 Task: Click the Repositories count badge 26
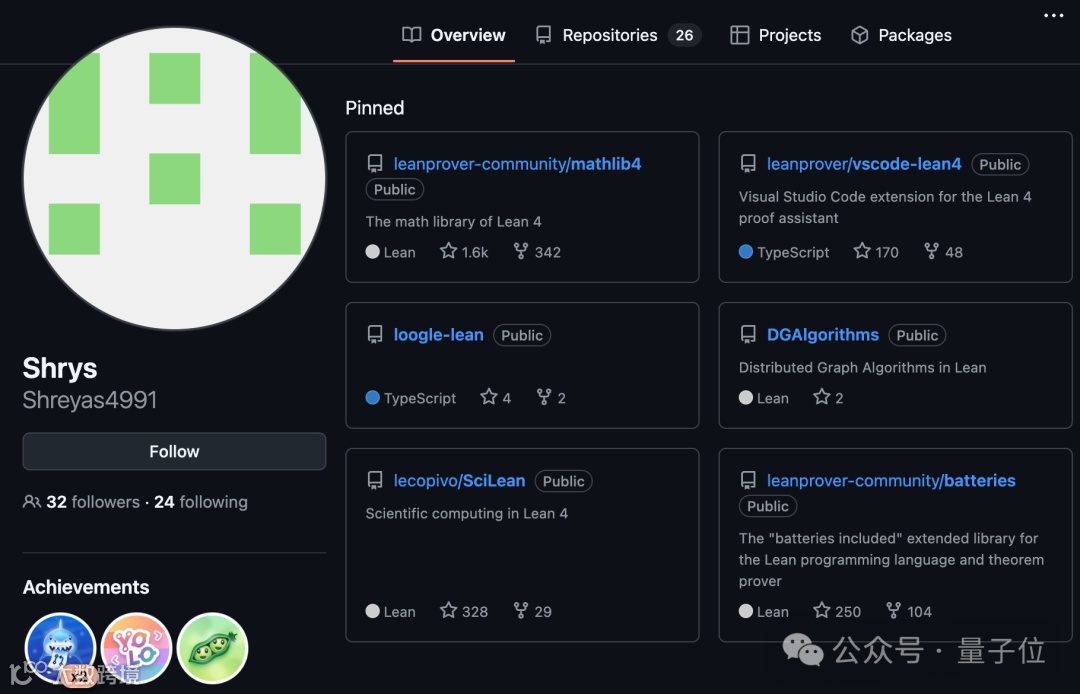click(x=684, y=35)
